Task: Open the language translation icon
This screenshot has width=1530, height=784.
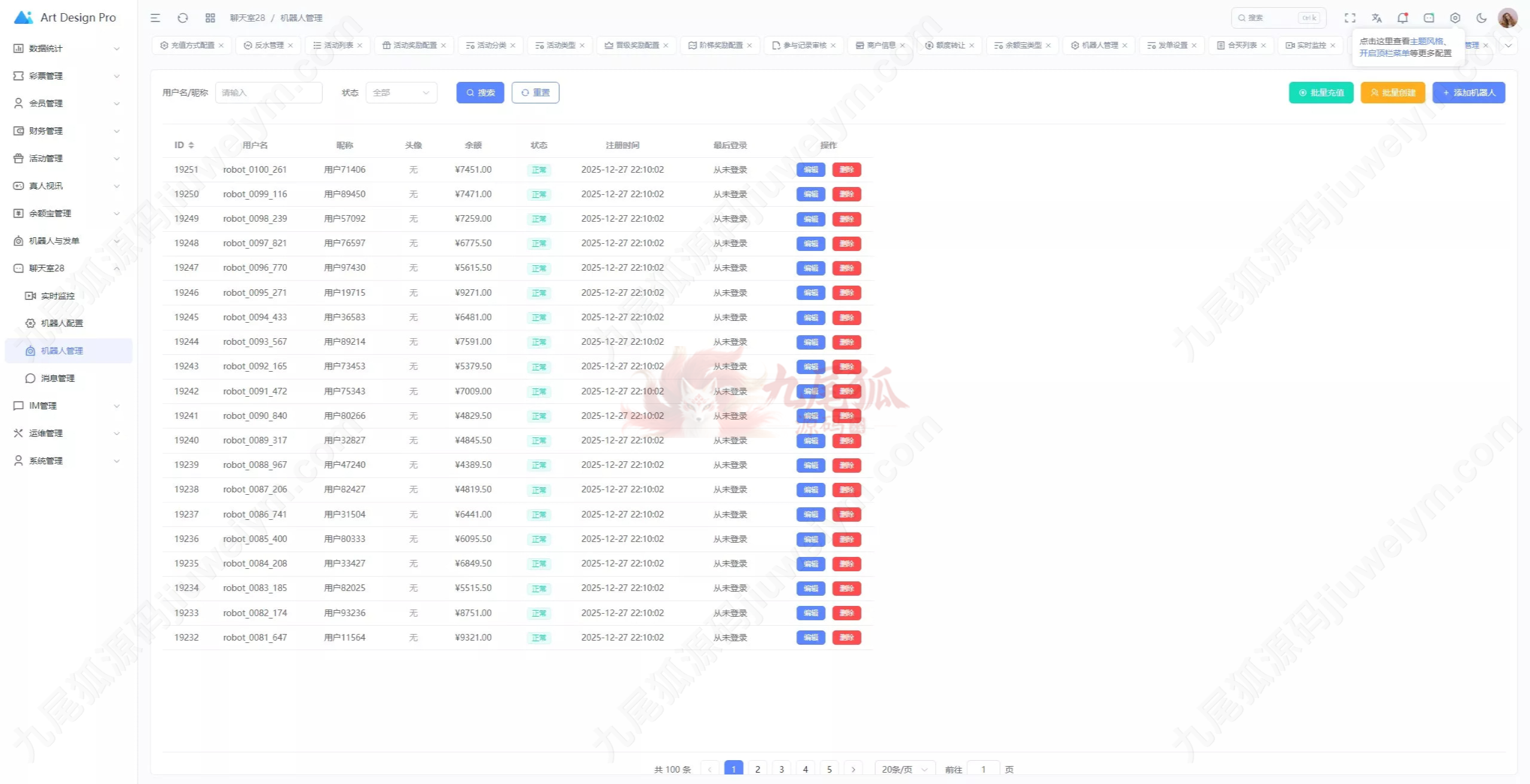Action: coord(1376,18)
